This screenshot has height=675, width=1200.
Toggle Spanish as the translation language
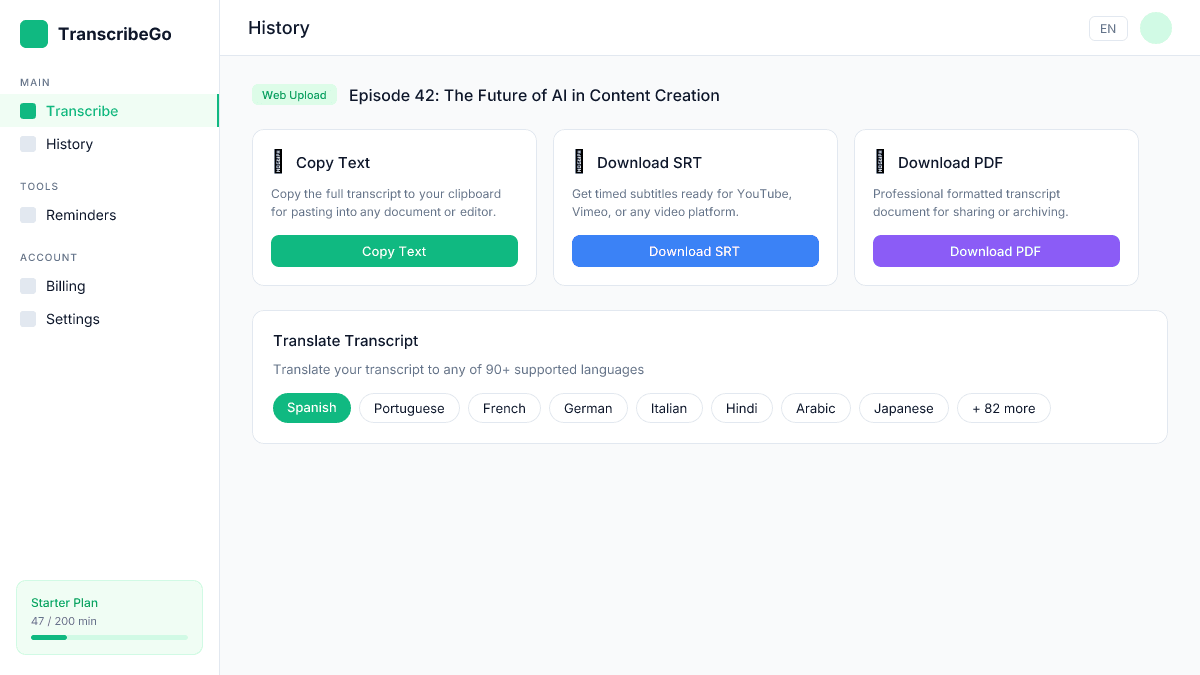[x=311, y=408]
